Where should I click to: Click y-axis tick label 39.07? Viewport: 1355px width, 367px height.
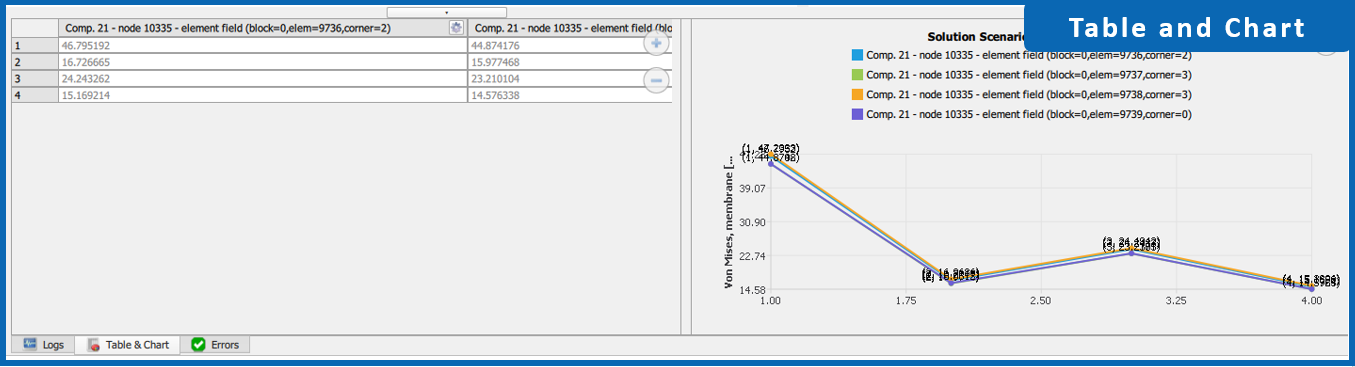click(752, 188)
